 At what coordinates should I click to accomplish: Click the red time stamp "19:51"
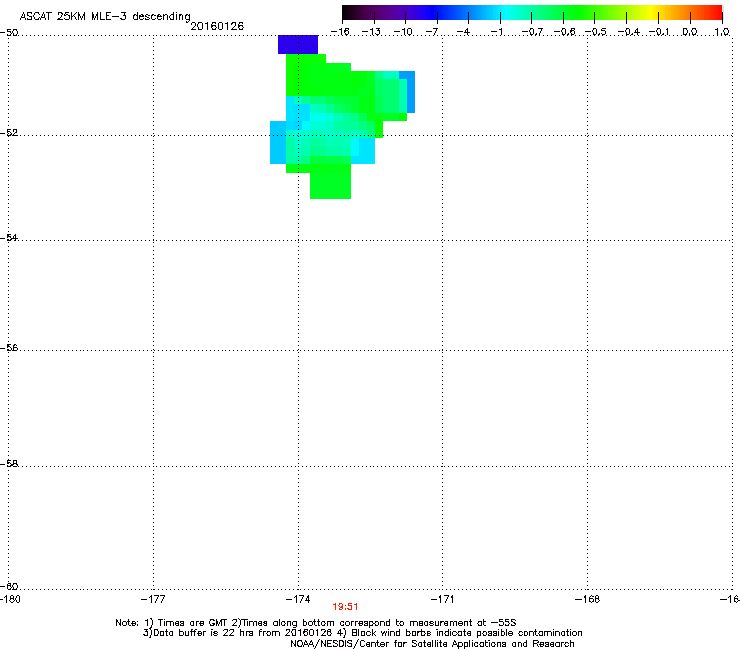coord(345,607)
